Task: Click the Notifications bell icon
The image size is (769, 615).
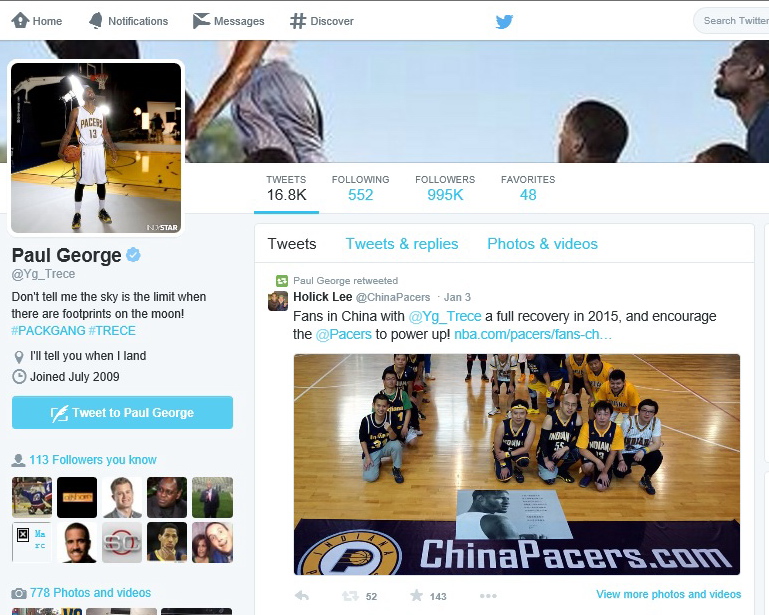Action: pos(96,21)
